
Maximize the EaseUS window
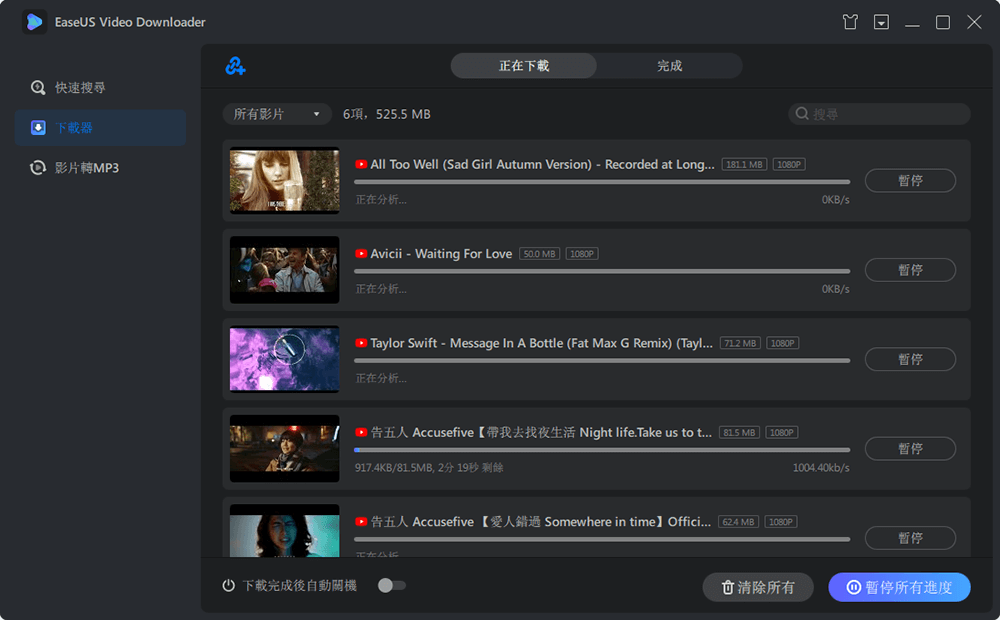click(943, 22)
